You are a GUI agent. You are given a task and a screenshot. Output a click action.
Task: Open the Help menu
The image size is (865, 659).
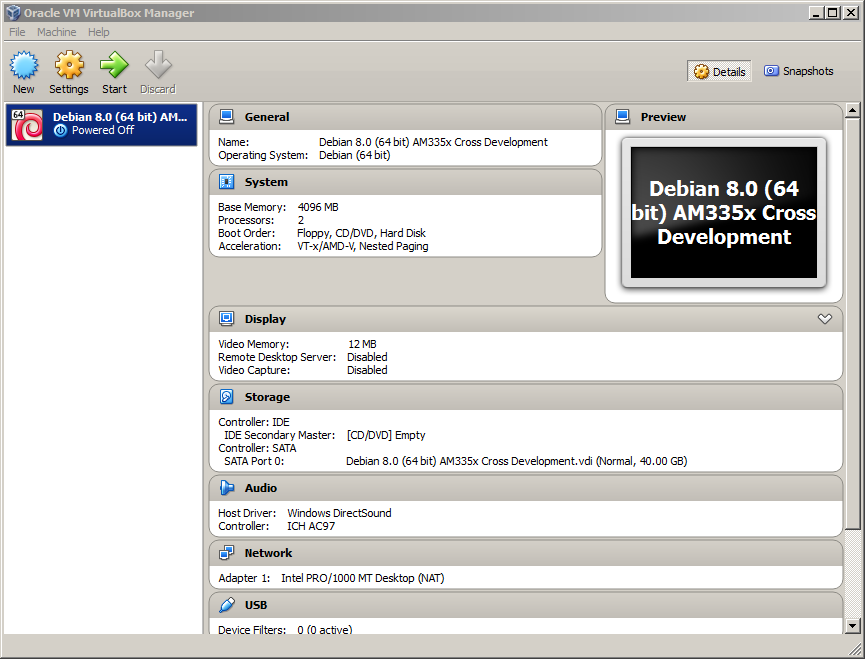[99, 32]
